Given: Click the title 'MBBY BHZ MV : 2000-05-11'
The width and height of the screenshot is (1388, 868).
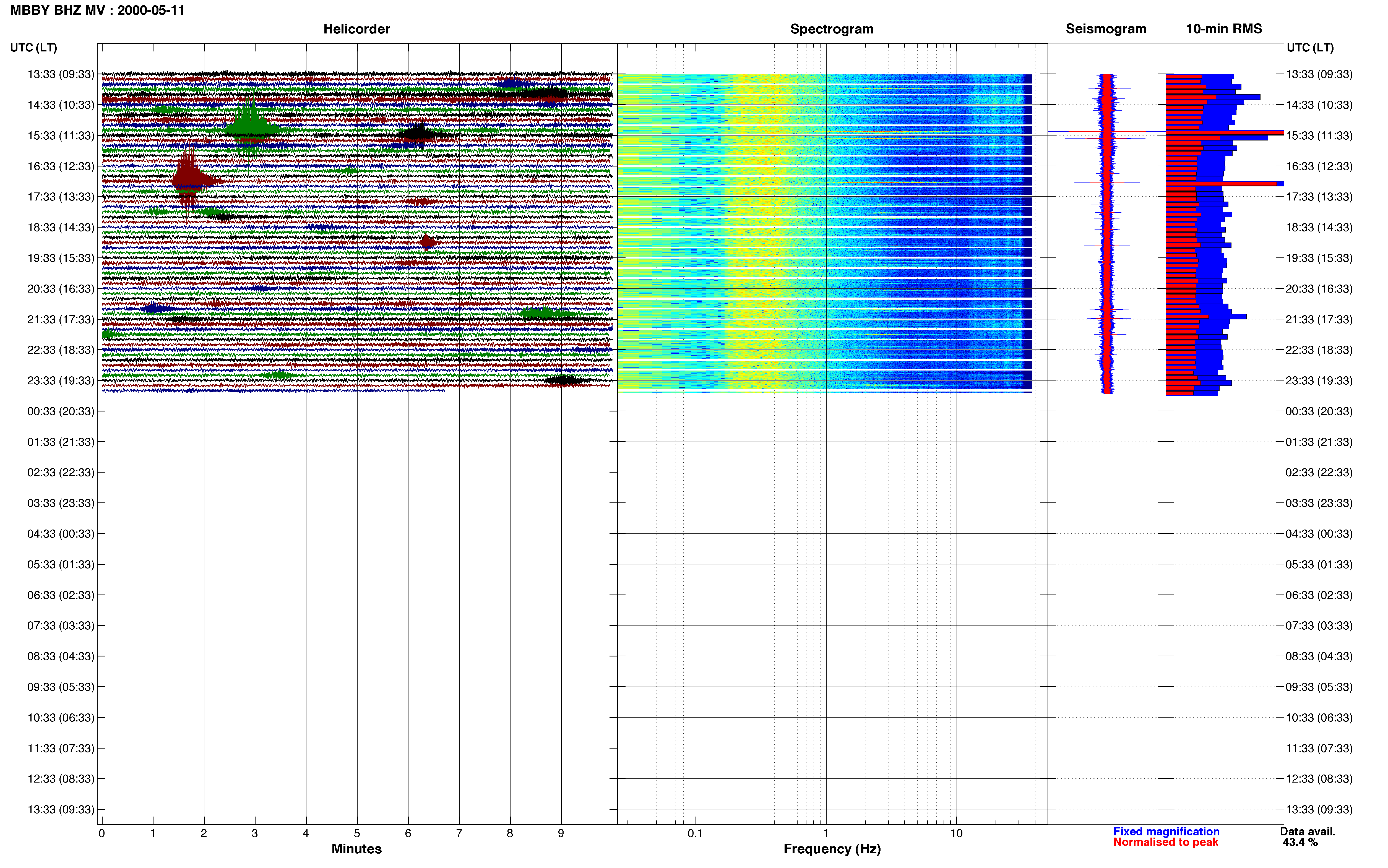Looking at the screenshot, I should [x=98, y=10].
